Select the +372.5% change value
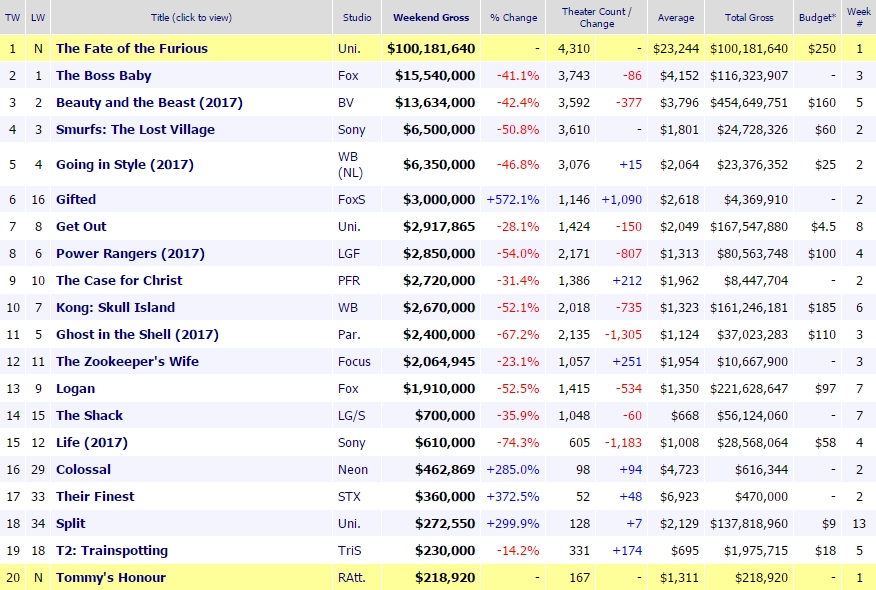The width and height of the screenshot is (876, 590). point(513,497)
